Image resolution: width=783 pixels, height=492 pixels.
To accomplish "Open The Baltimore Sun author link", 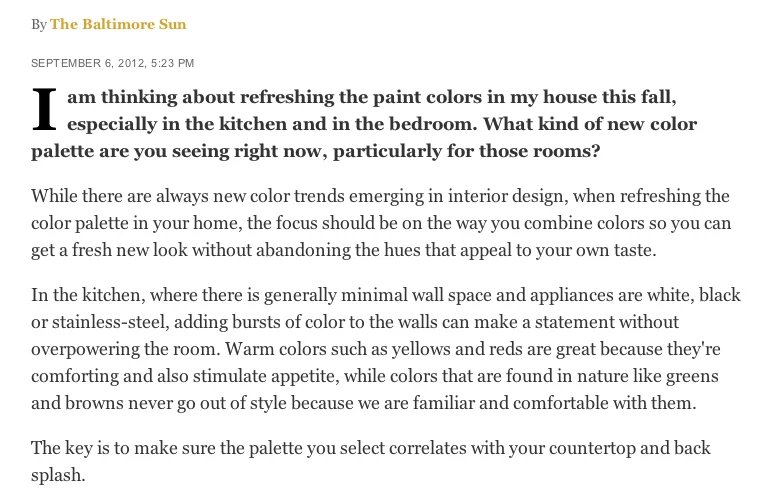I will pos(118,24).
